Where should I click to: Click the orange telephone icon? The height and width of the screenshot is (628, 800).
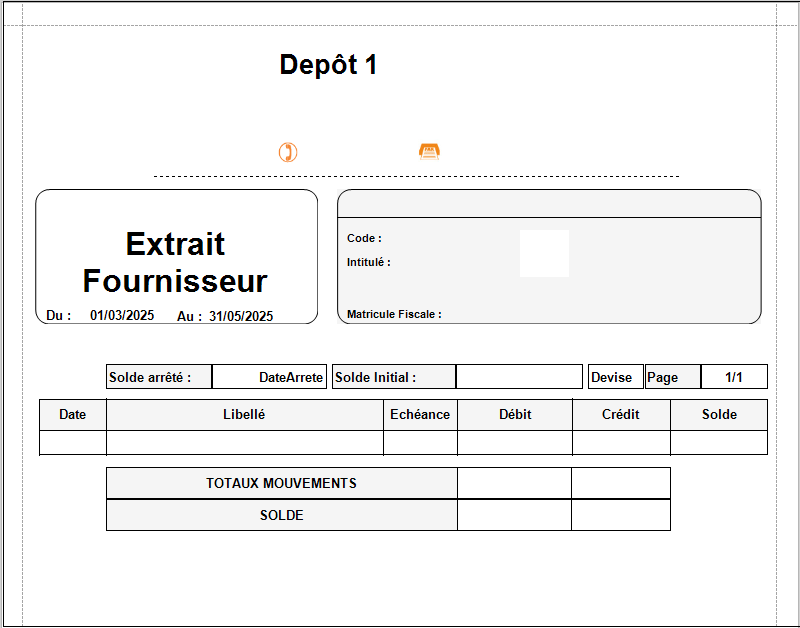(x=289, y=151)
